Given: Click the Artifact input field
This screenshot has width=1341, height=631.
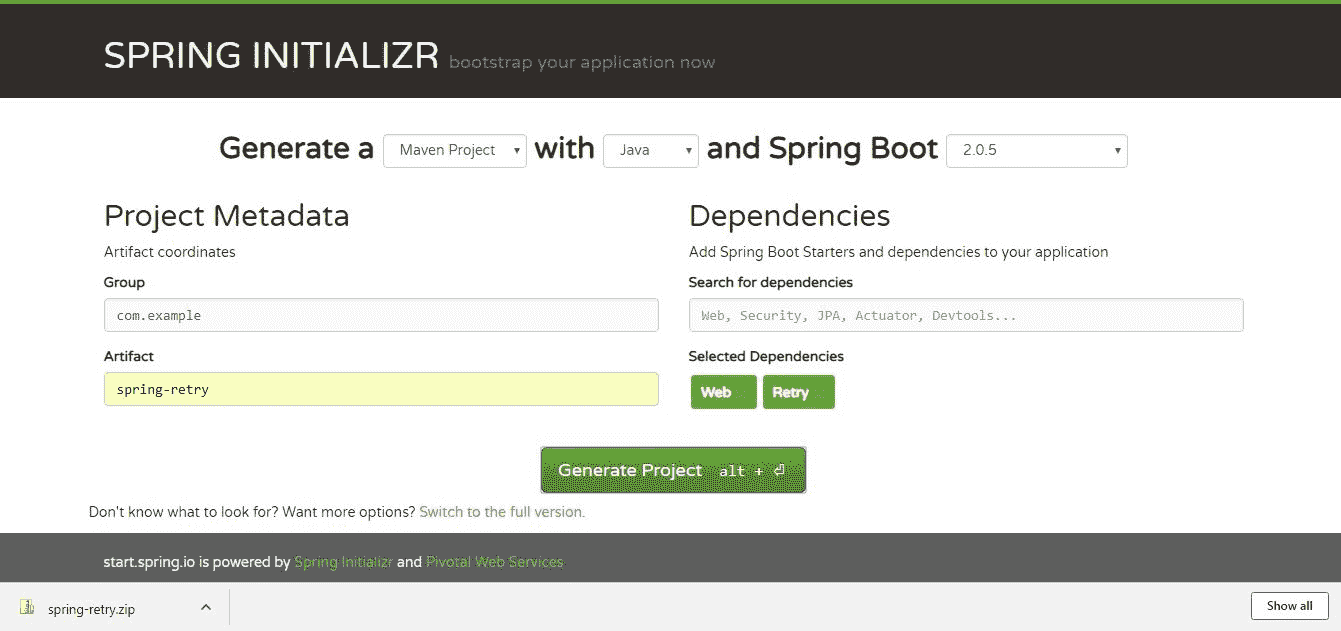Looking at the screenshot, I should pyautogui.click(x=381, y=389).
